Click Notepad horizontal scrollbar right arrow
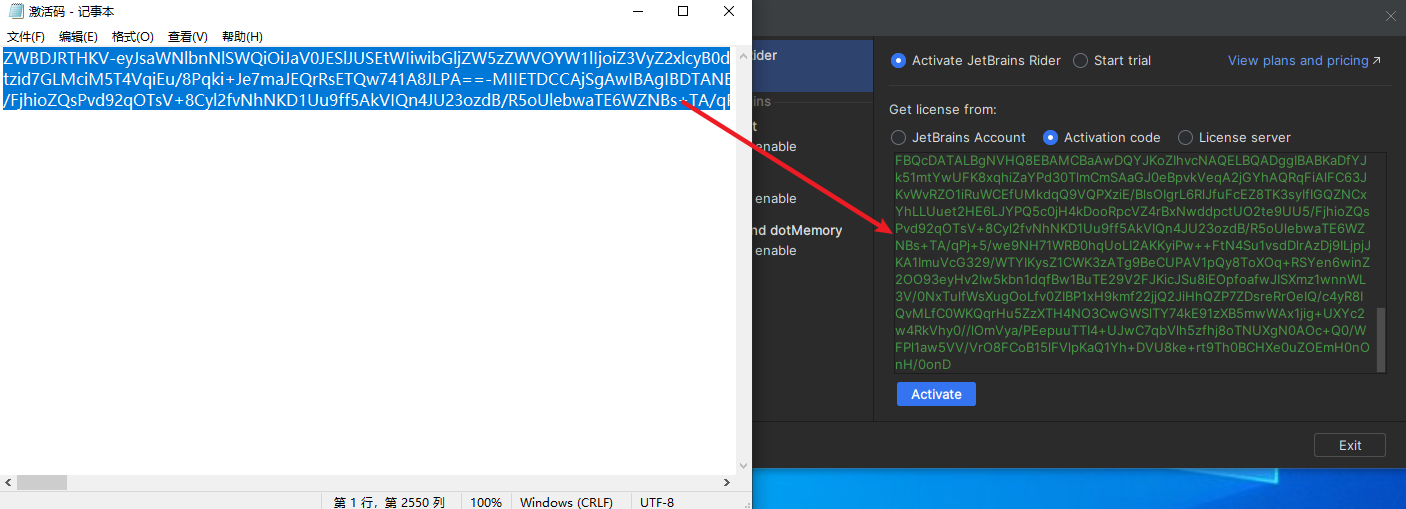The image size is (1406, 509). click(727, 483)
